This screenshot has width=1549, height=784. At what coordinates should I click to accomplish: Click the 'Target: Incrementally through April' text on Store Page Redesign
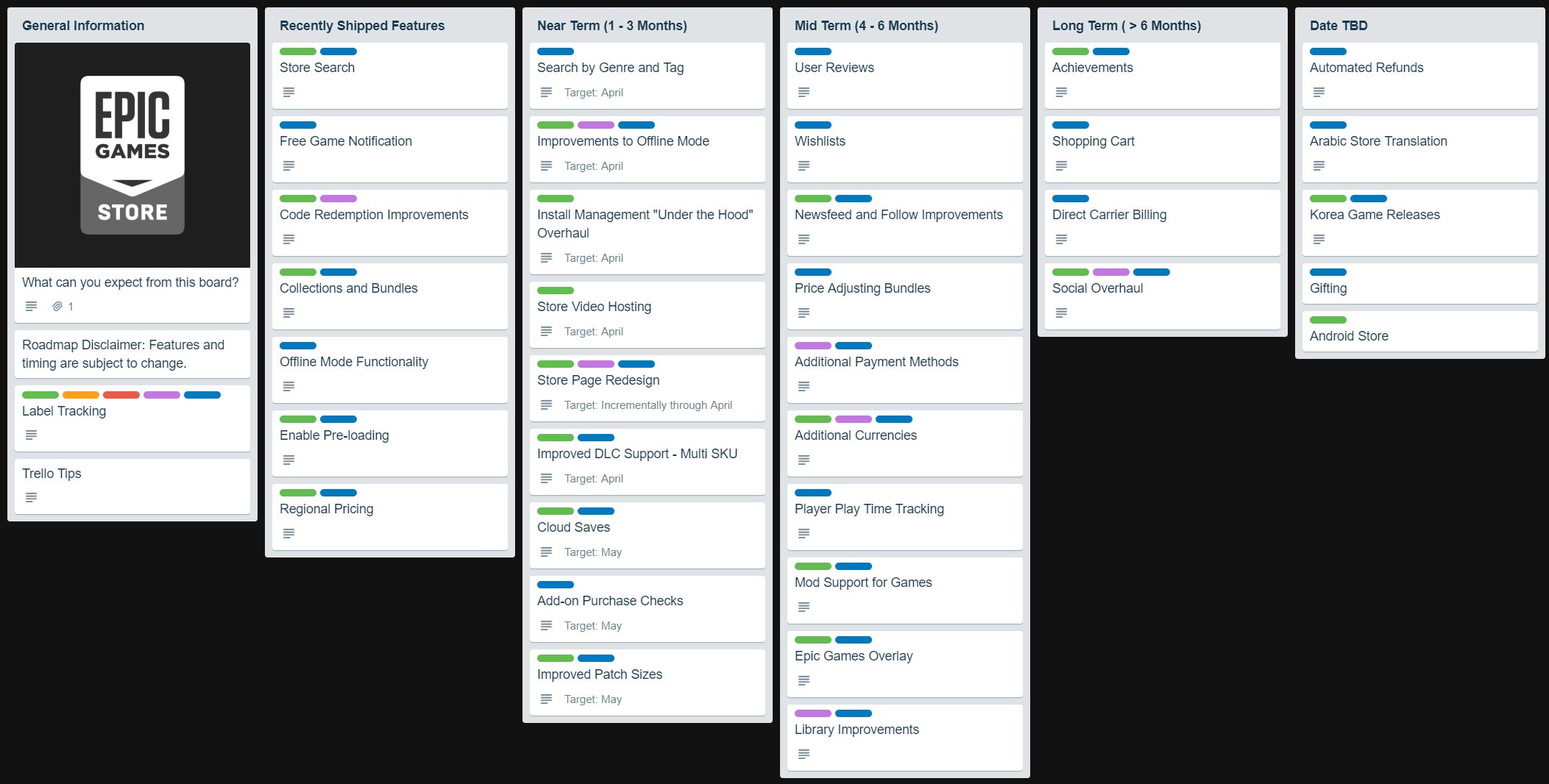click(x=648, y=405)
